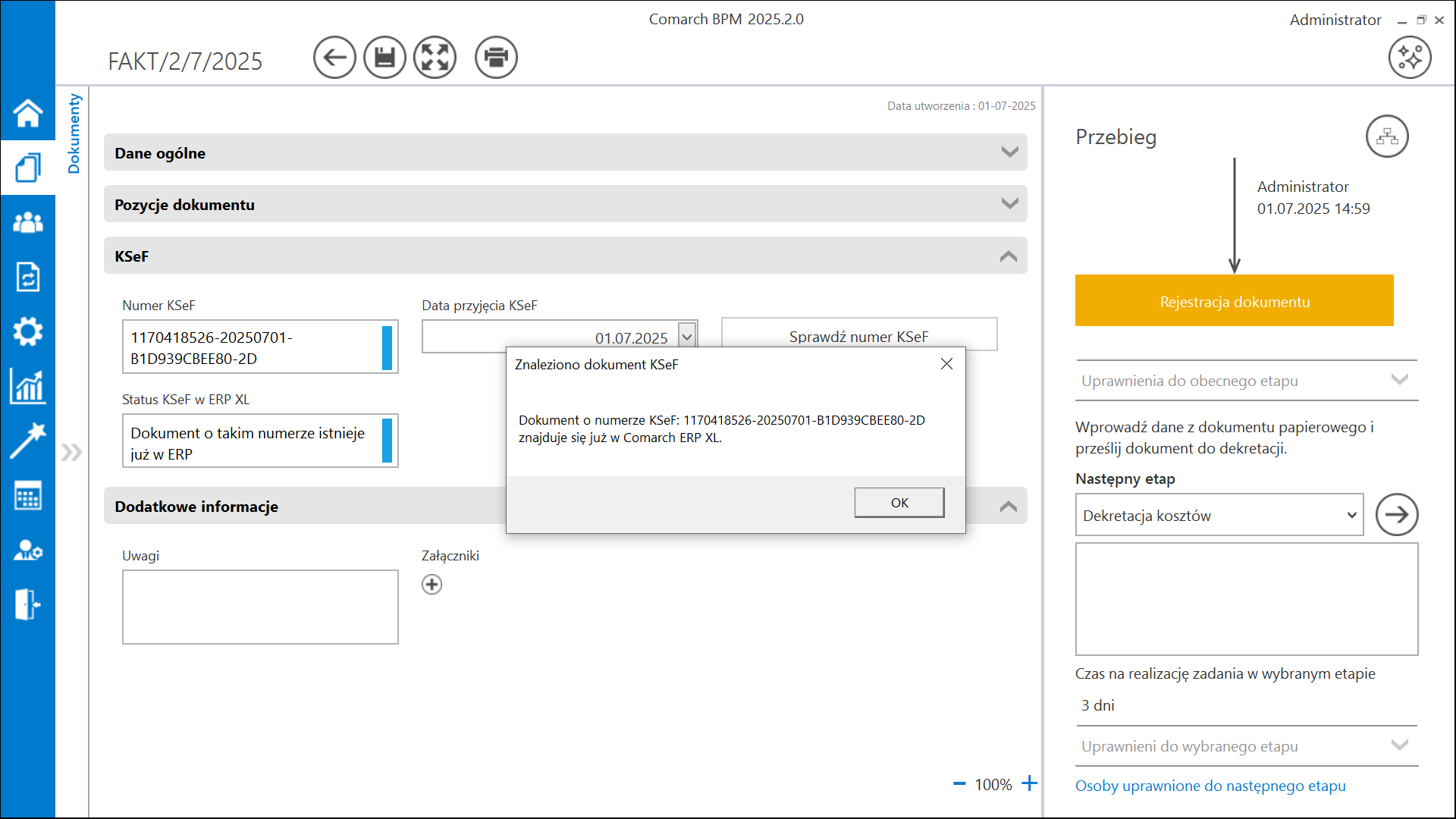The image size is (1456, 819).
Task: Select the vertical Dokumenty tab
Action: click(74, 133)
